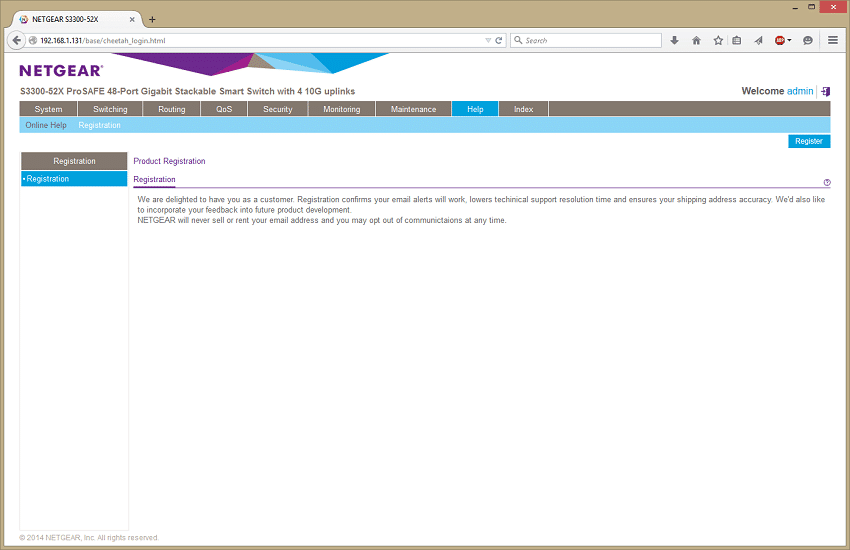
Task: Switch to Online Help submenu
Action: (46, 125)
